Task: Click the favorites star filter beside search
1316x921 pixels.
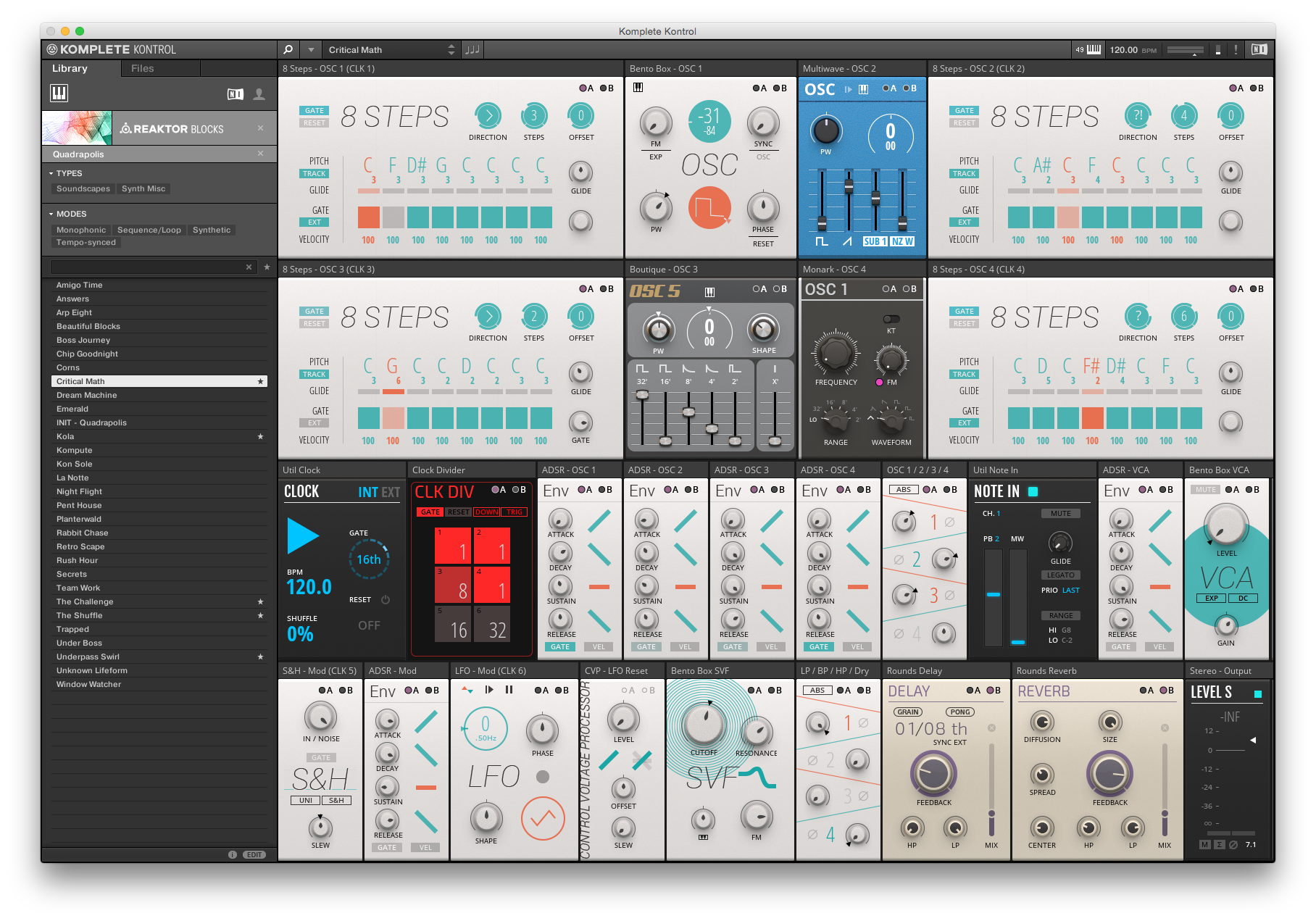Action: 267,267
